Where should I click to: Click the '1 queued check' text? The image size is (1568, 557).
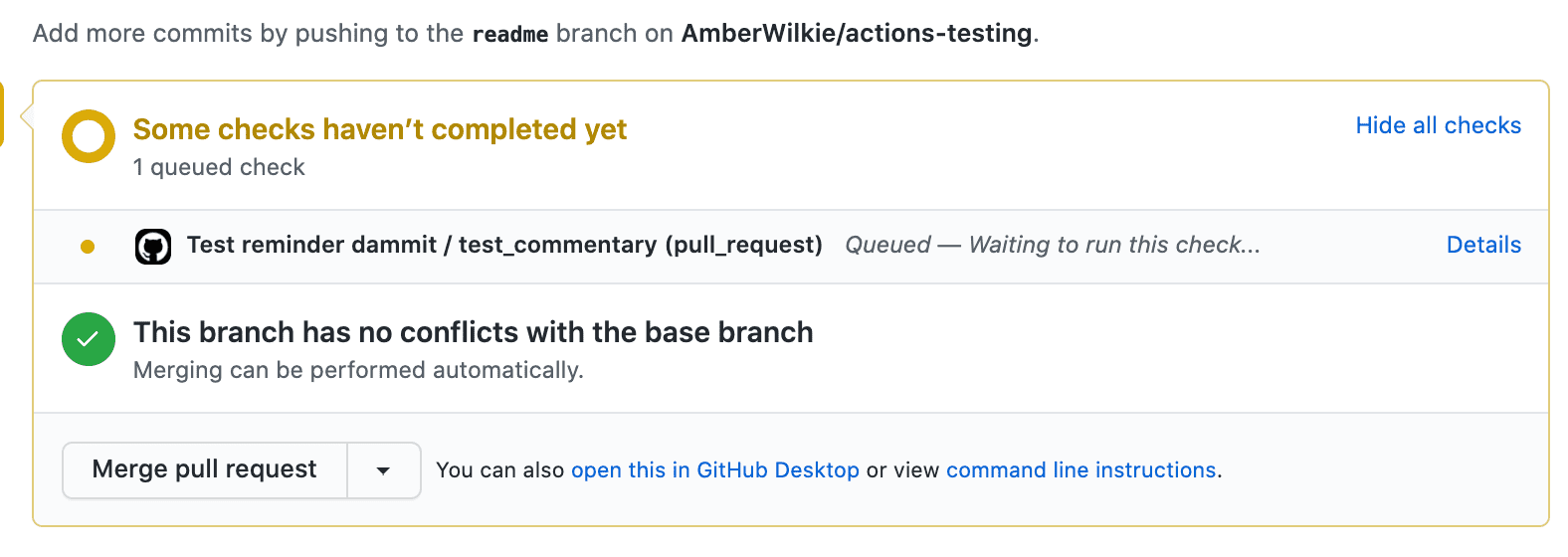(219, 167)
